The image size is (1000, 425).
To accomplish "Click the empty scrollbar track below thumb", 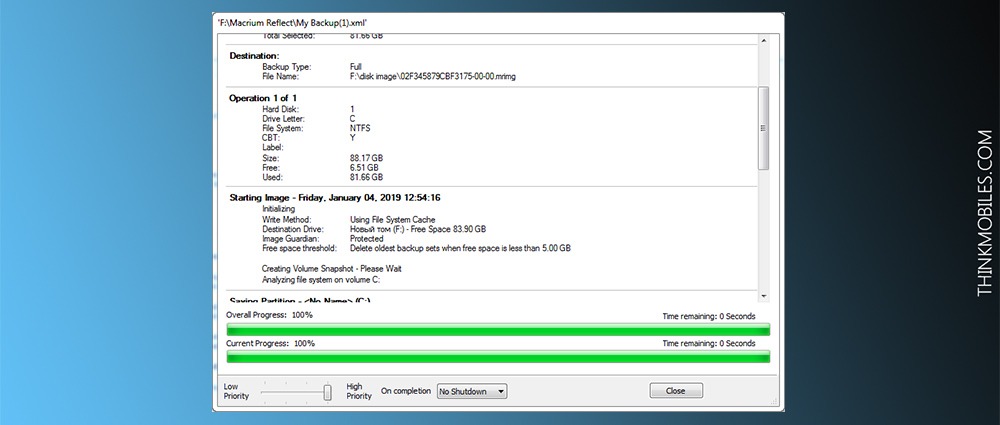I will coord(763,230).
